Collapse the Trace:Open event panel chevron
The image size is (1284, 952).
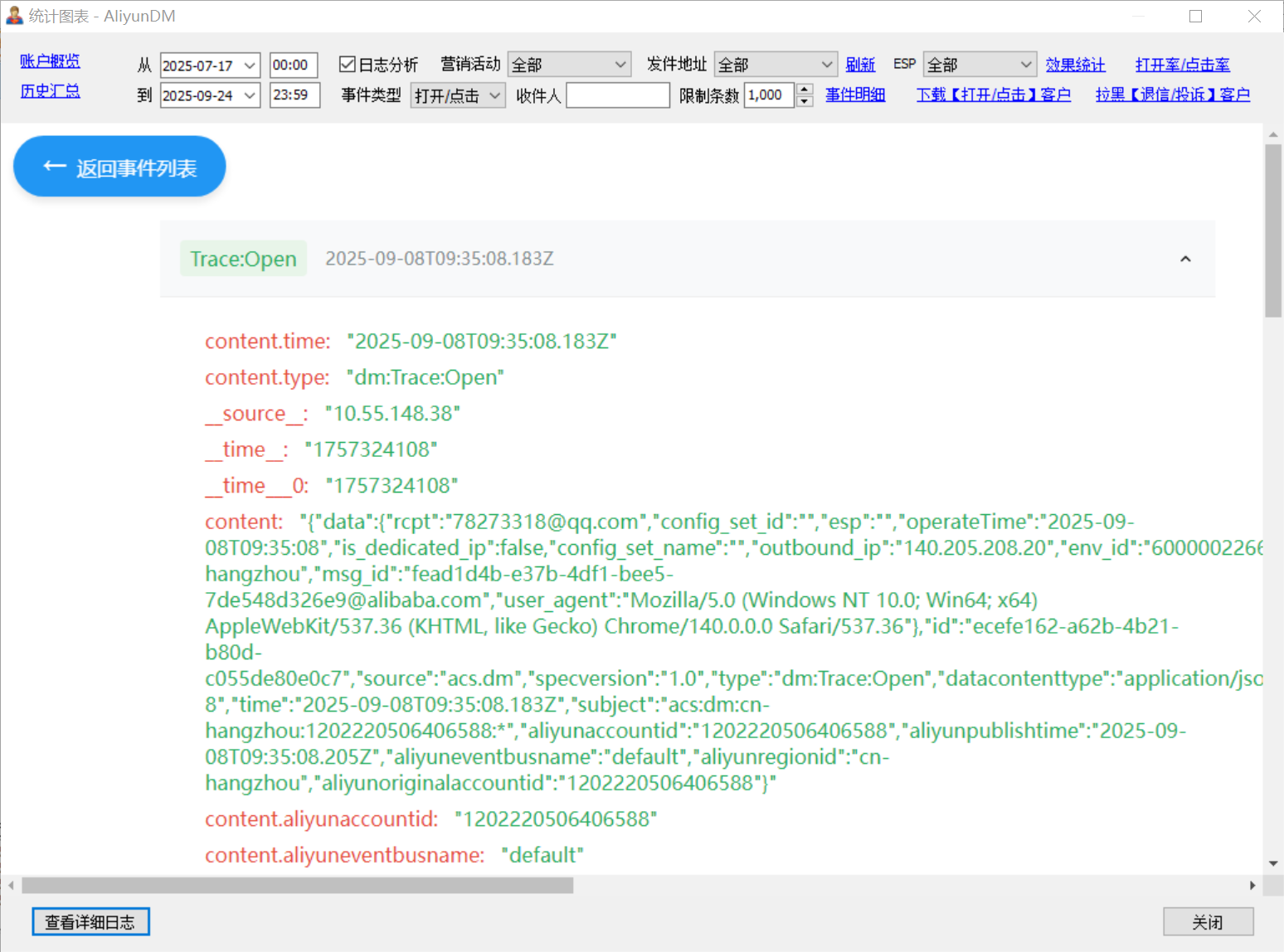point(1185,259)
